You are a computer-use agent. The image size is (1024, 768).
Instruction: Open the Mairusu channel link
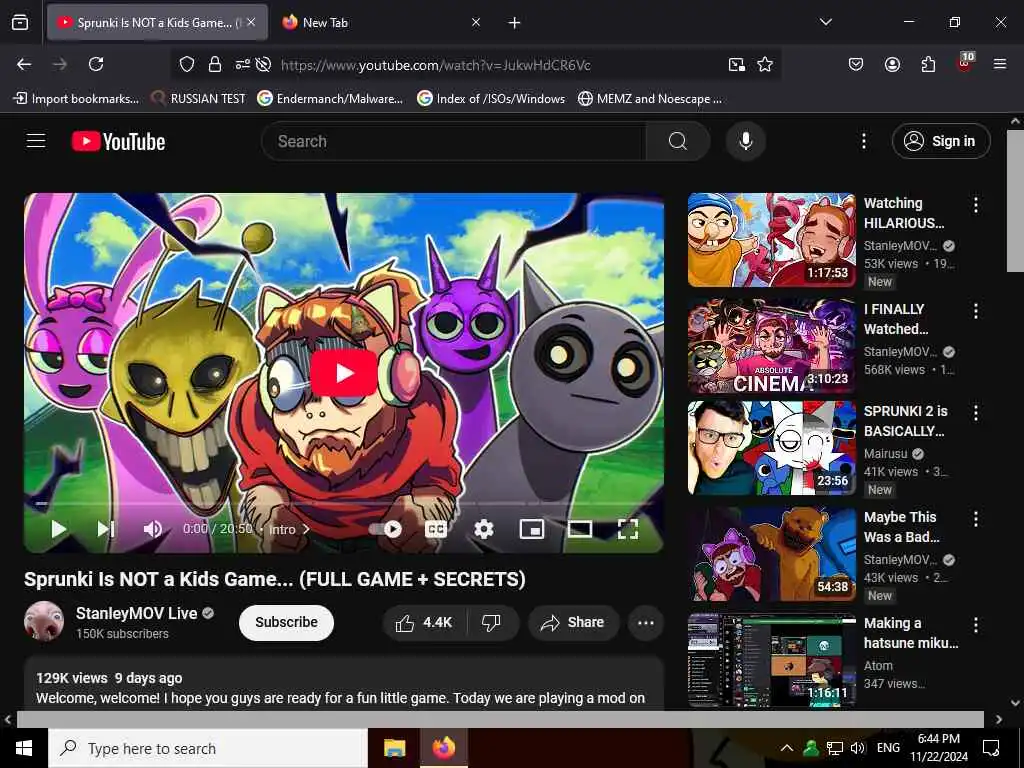click(x=886, y=453)
